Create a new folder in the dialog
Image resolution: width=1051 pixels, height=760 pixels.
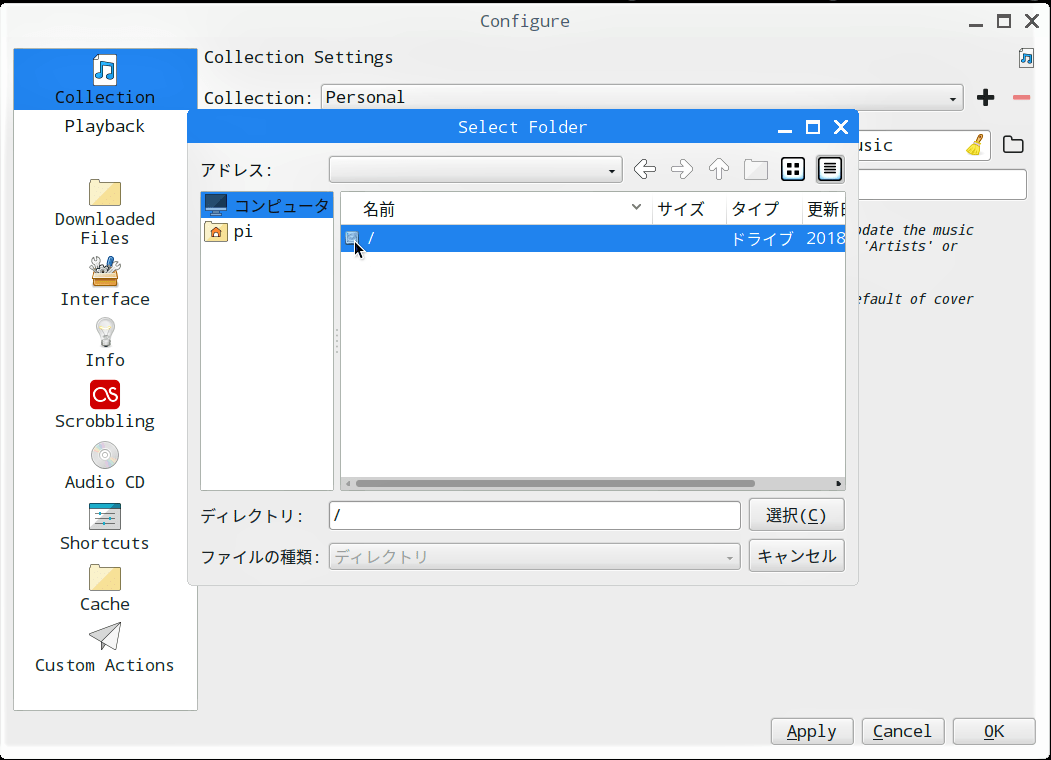coord(755,169)
